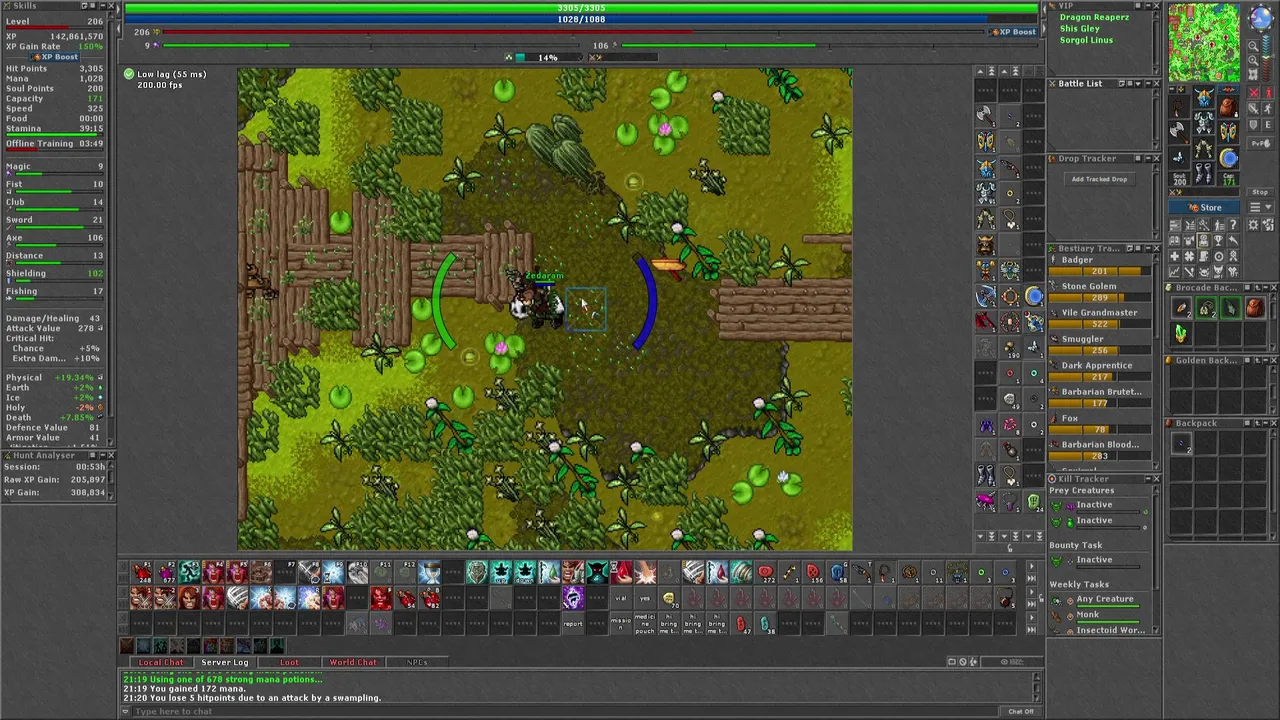This screenshot has width=1280, height=720.
Task: Click the Add Tracked Drop button
Action: click(x=1099, y=179)
